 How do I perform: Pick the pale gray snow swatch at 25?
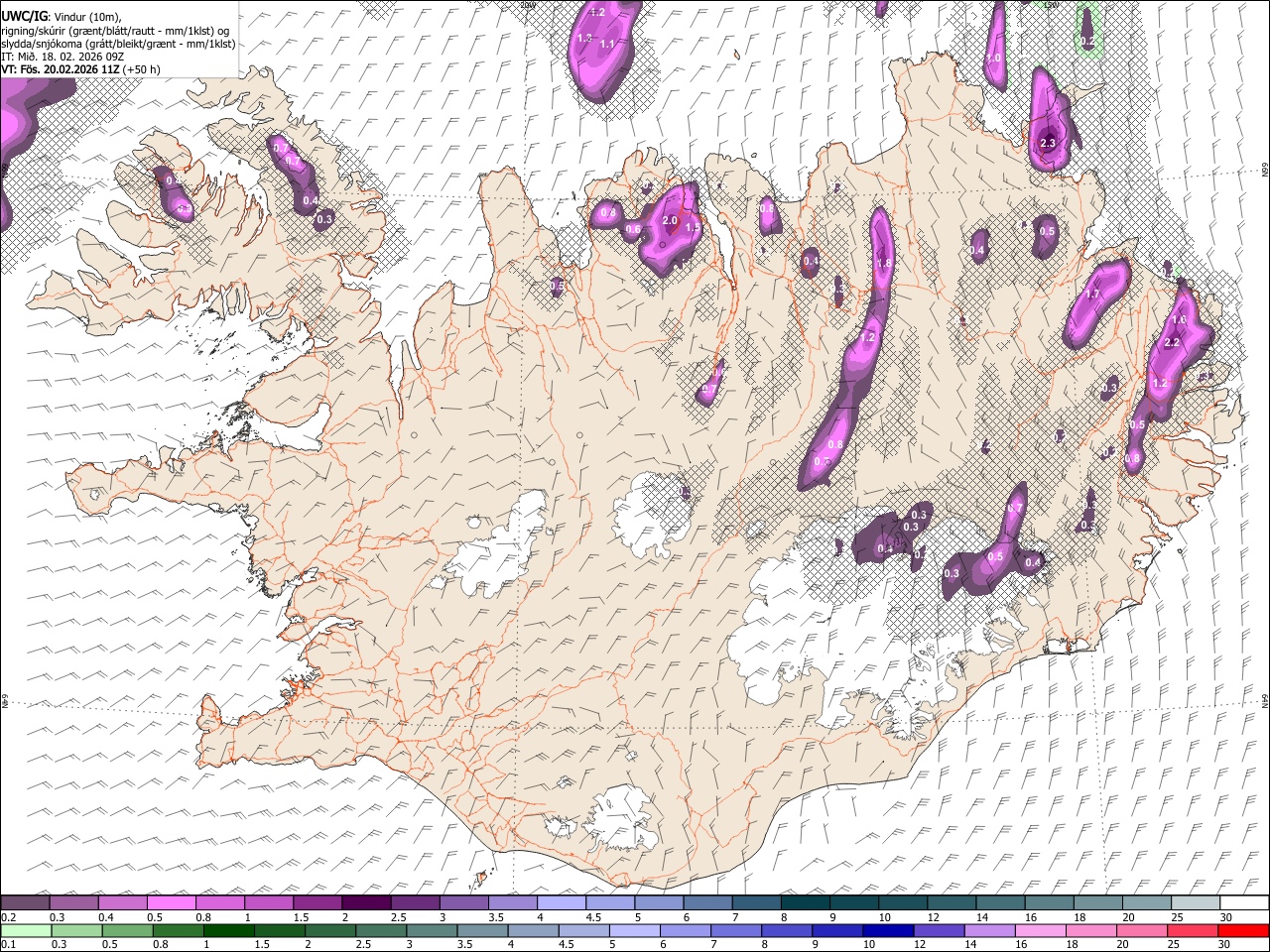tap(1196, 903)
